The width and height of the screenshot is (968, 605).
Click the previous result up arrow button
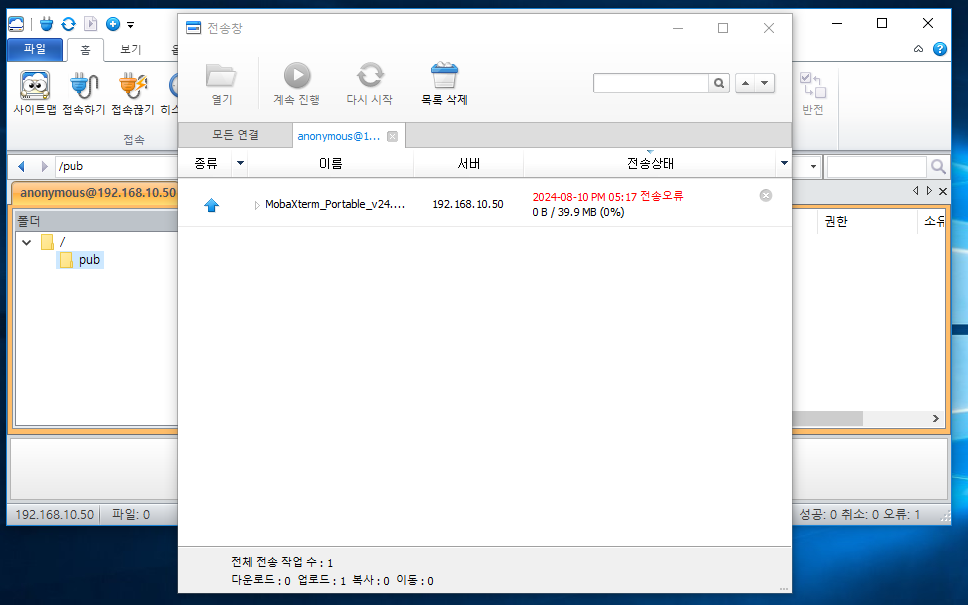[745, 83]
